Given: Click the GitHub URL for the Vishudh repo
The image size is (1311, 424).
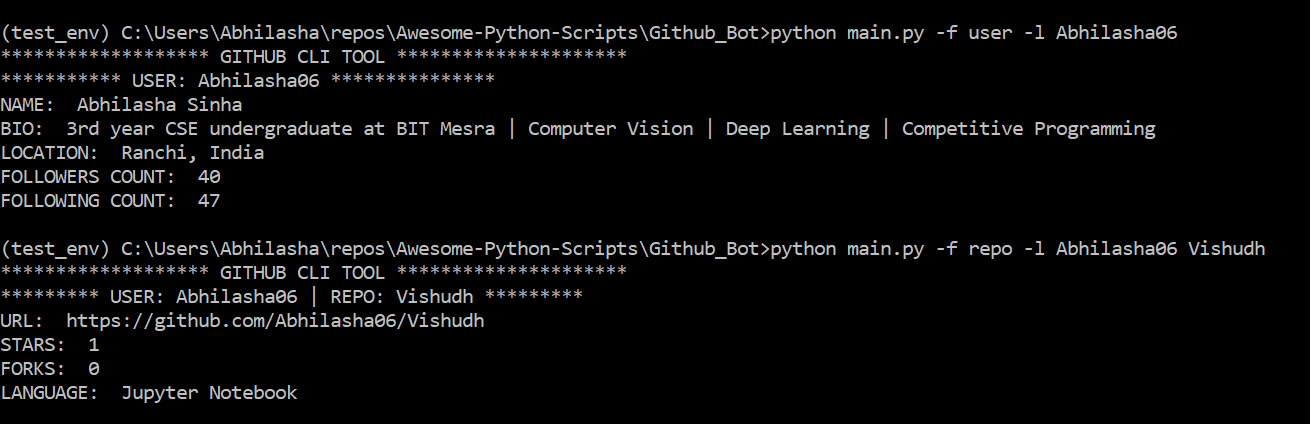Looking at the screenshot, I should (x=275, y=321).
